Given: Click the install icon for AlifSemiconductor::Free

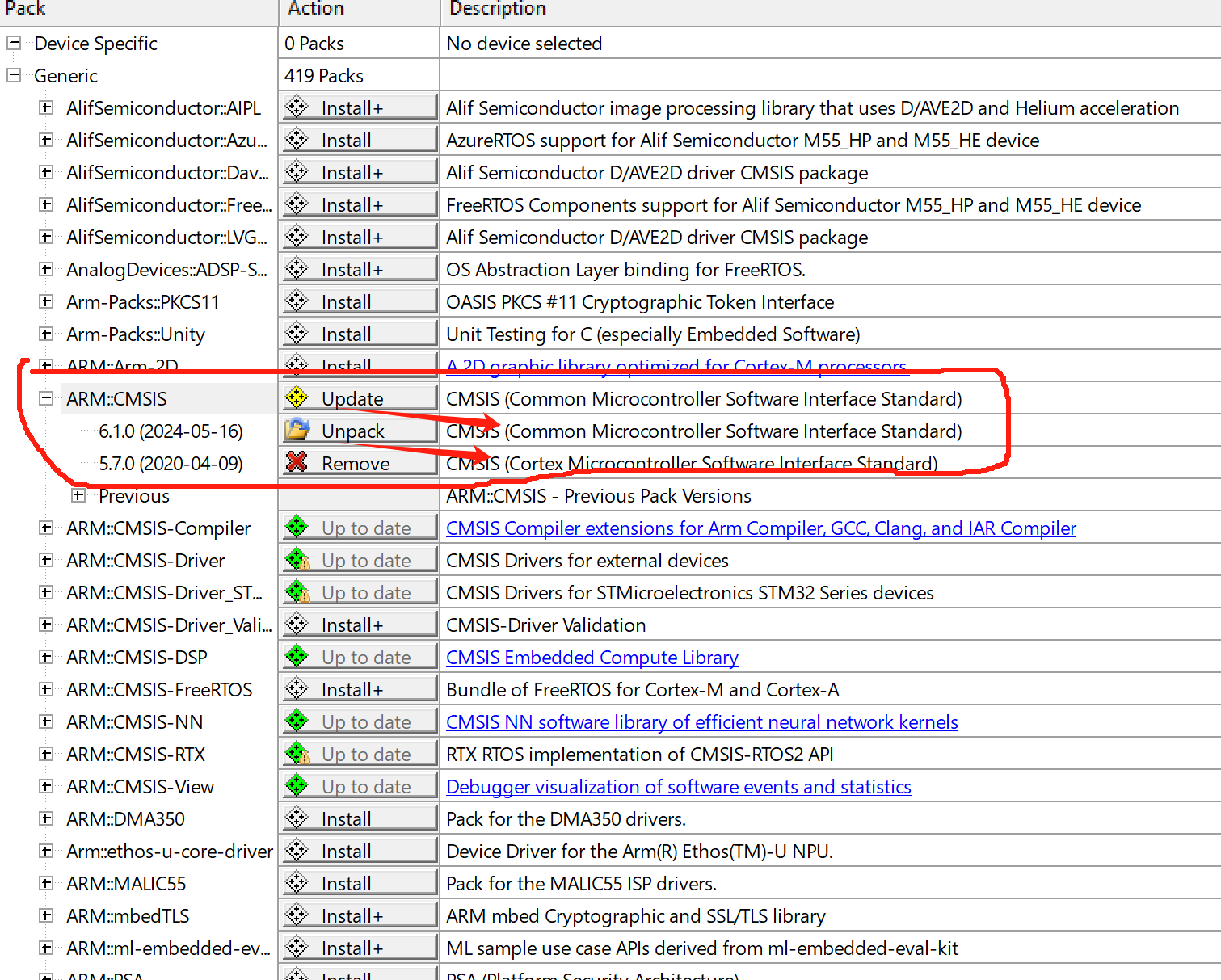Looking at the screenshot, I should click(x=297, y=204).
